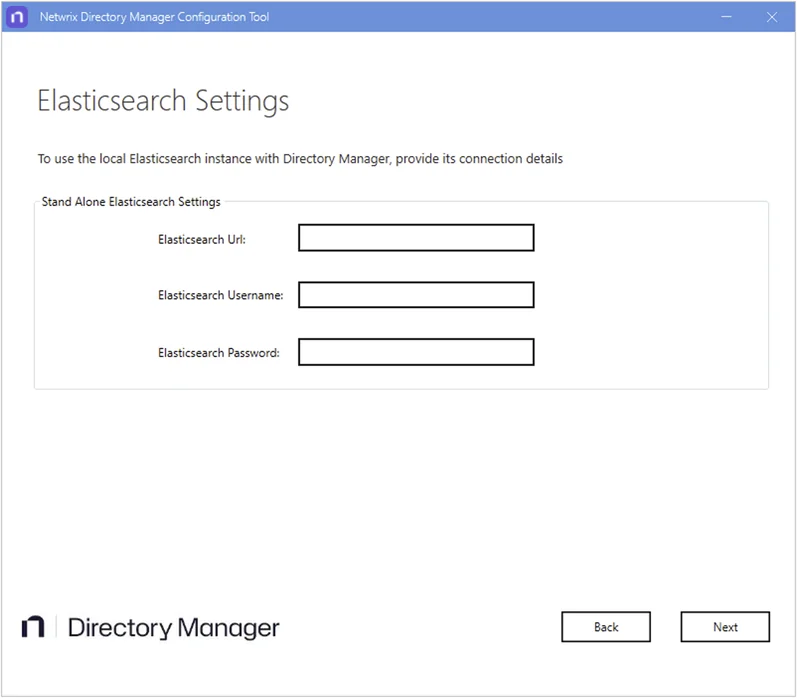Proceed with the Next button
The height and width of the screenshot is (698, 797).
tap(725, 626)
